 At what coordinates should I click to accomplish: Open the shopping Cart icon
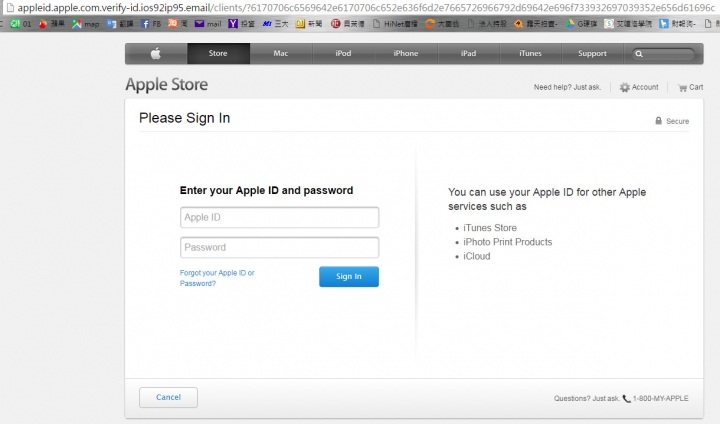coord(682,87)
